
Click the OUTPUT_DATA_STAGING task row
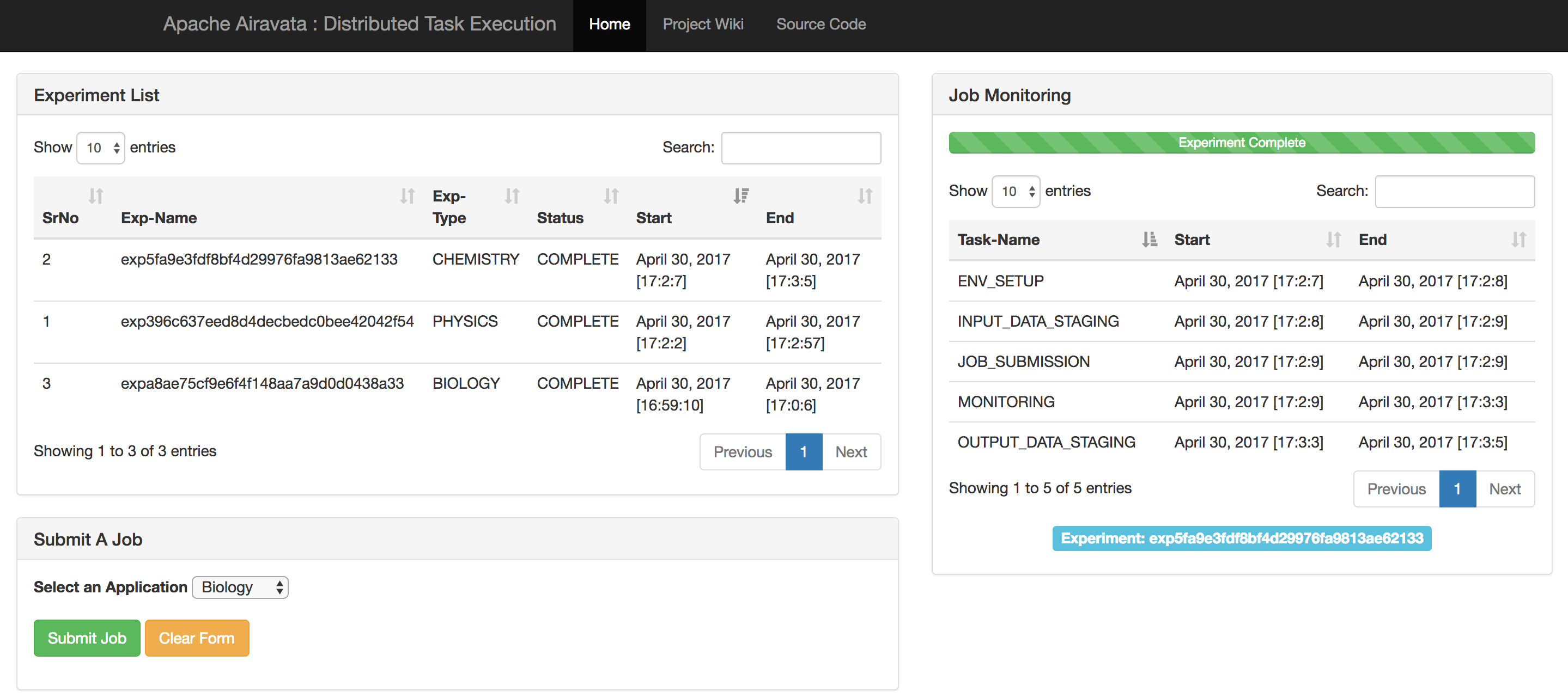point(1242,442)
